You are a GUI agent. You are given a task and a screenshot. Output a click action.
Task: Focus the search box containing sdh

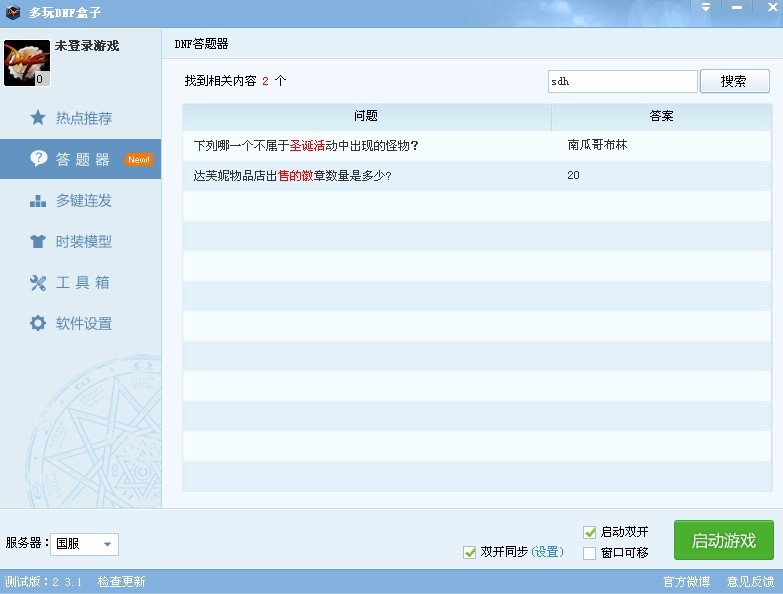[623, 81]
